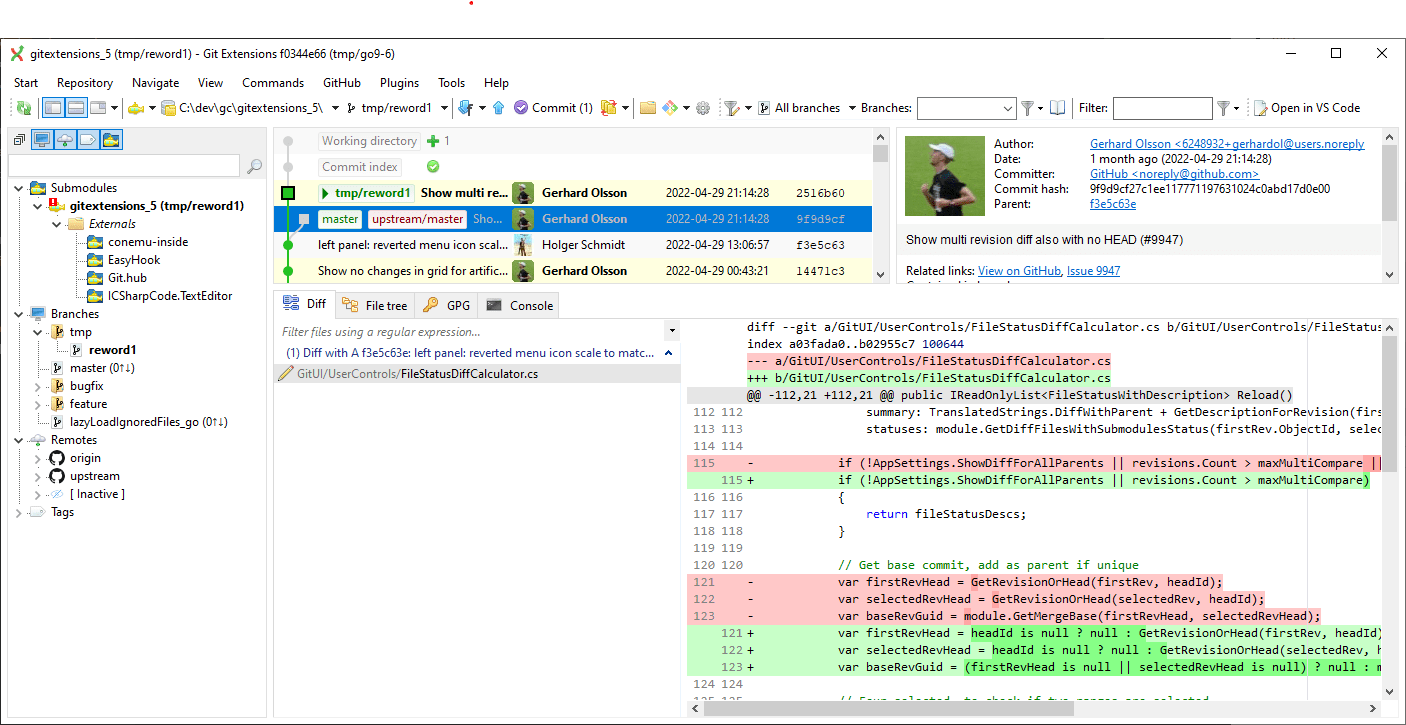Refresh the revision graph
This screenshot has height=725, width=1406.
(22, 107)
